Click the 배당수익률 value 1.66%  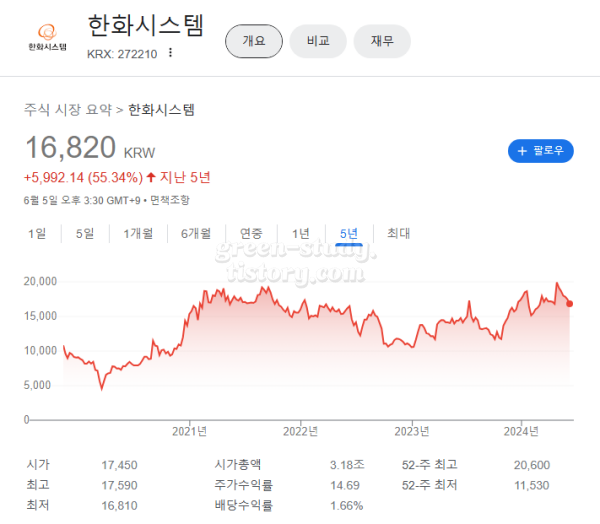(347, 506)
